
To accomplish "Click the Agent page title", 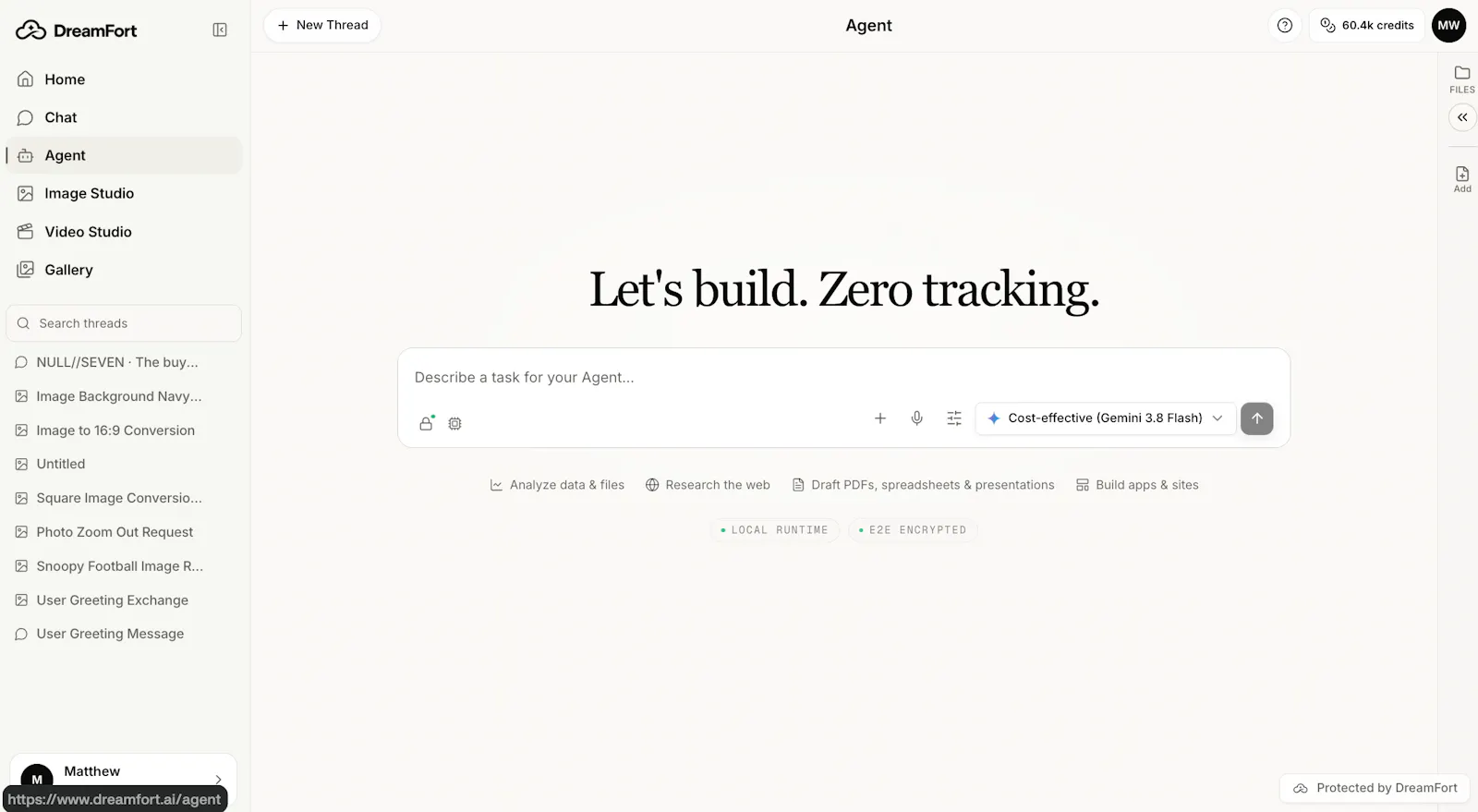I will (x=868, y=26).
